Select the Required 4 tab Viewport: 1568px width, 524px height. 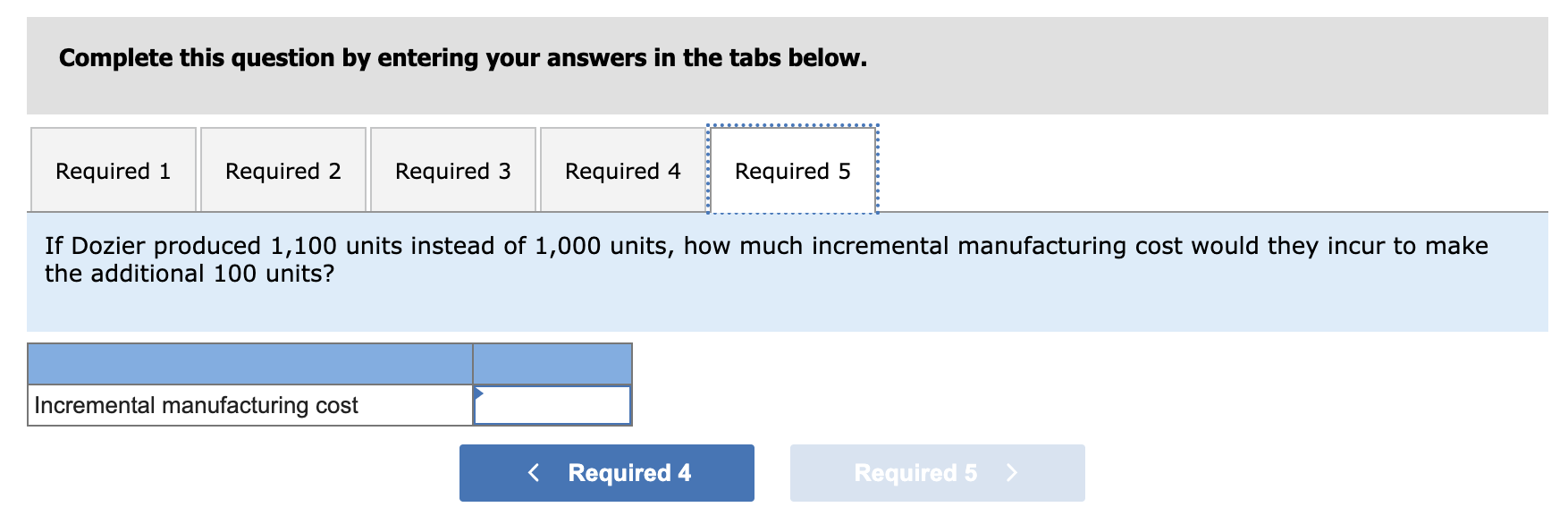(x=623, y=170)
